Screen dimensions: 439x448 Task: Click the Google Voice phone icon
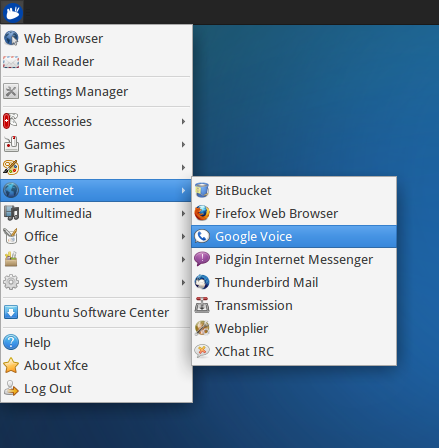coord(202,236)
